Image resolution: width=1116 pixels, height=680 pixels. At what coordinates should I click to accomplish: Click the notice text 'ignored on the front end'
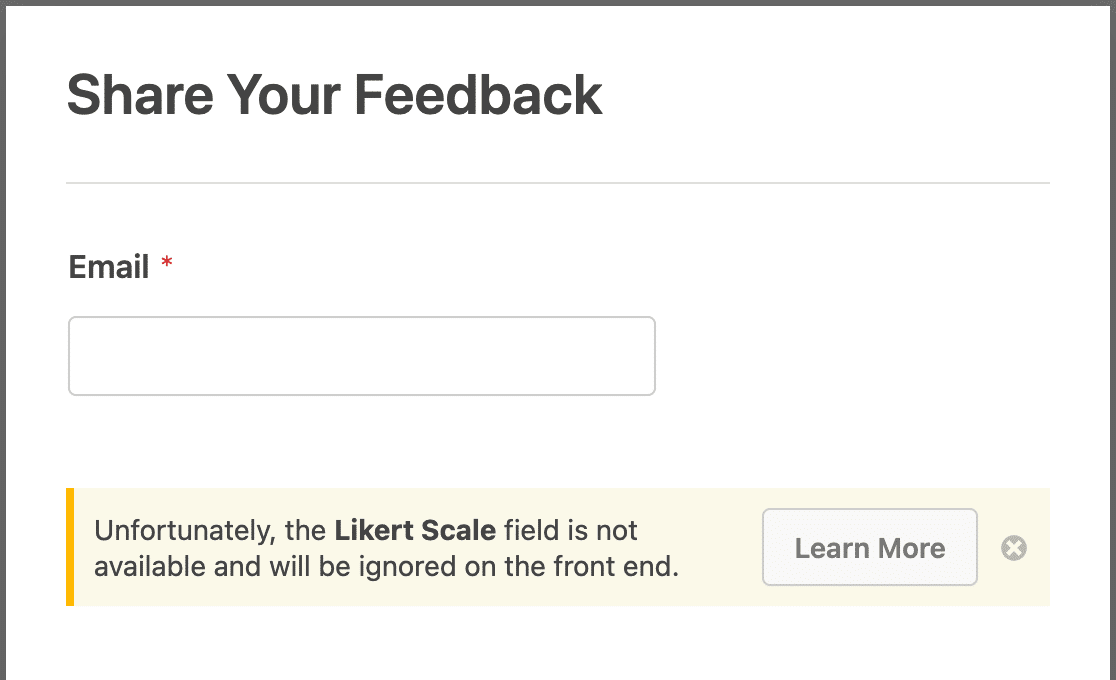coord(518,567)
